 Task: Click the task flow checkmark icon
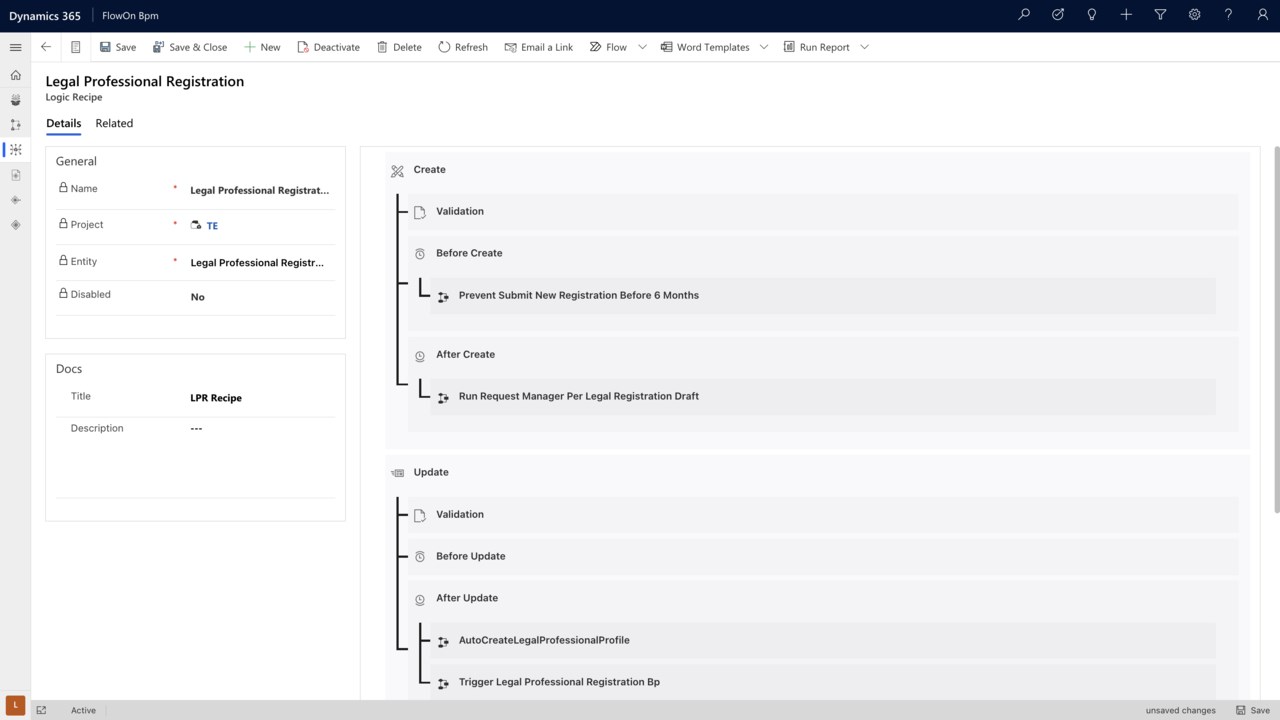click(1058, 15)
